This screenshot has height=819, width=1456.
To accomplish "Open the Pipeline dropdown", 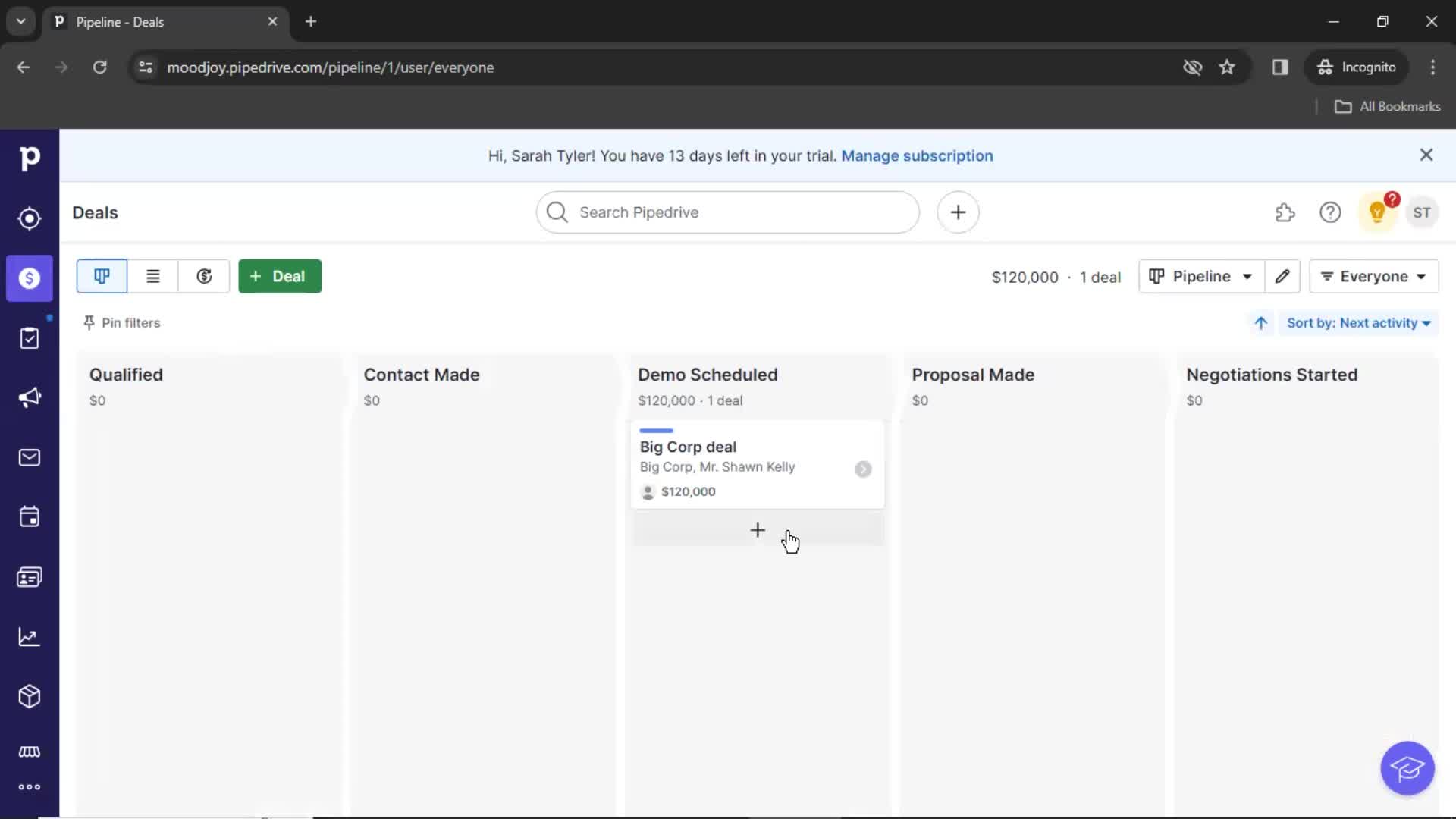I will tap(1201, 276).
